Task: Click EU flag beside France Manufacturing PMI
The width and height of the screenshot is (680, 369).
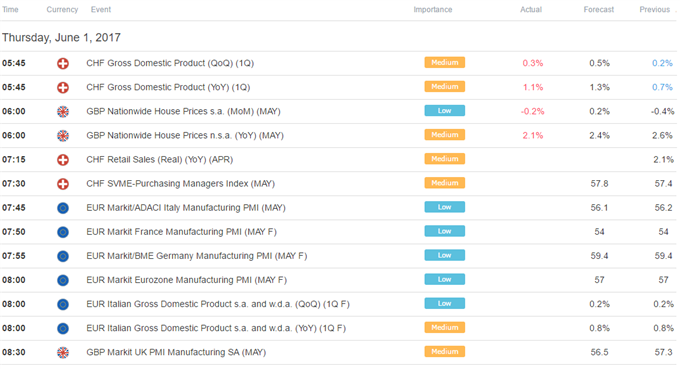Action: pyautogui.click(x=63, y=232)
